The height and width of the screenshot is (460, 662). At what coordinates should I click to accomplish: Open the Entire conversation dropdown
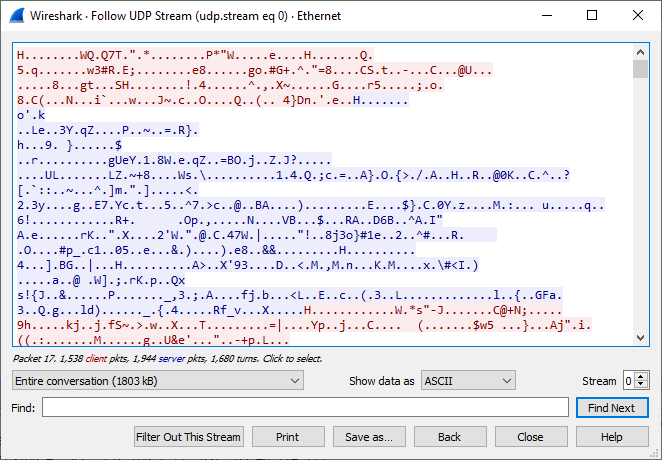pos(158,381)
